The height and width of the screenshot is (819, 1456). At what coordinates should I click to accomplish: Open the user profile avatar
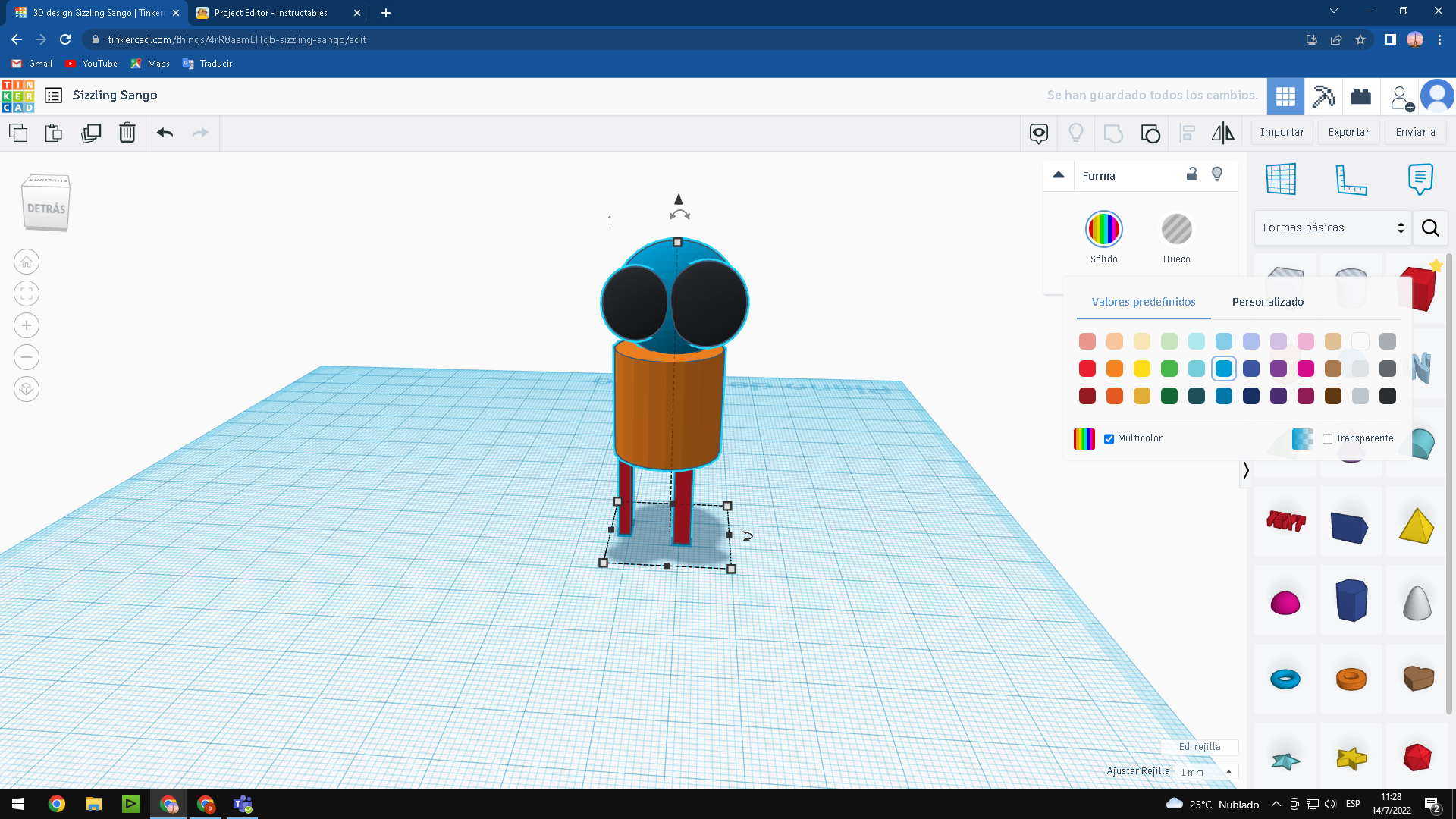coord(1437,96)
